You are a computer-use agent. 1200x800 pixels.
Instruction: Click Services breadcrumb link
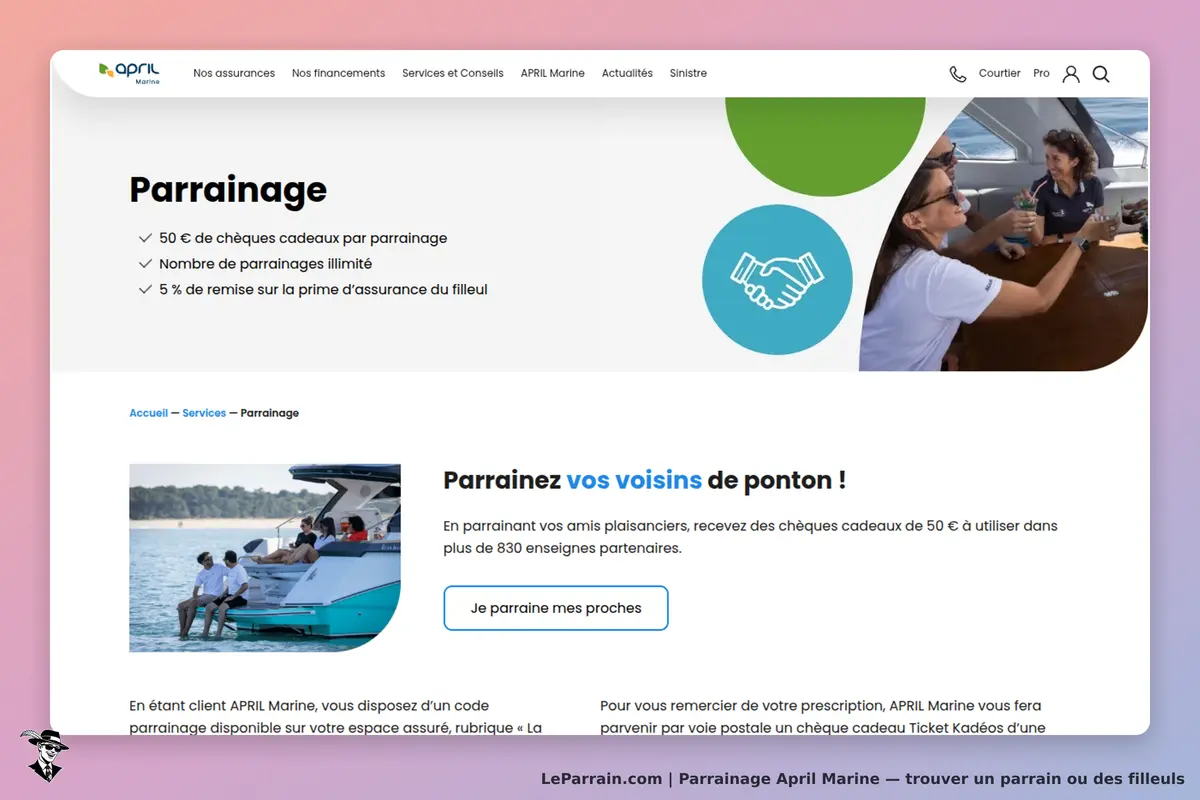click(x=204, y=413)
